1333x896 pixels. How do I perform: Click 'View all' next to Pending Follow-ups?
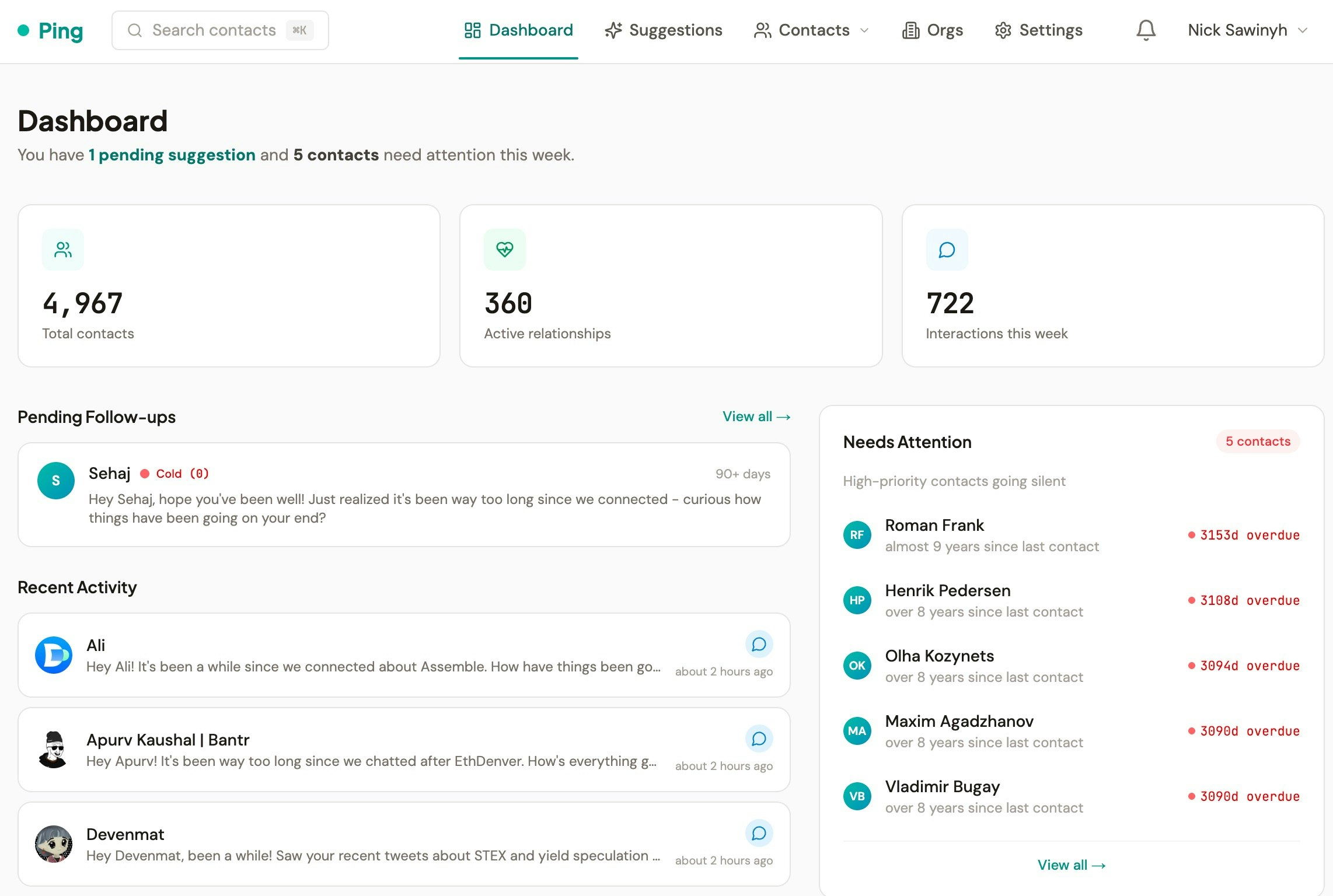click(756, 416)
